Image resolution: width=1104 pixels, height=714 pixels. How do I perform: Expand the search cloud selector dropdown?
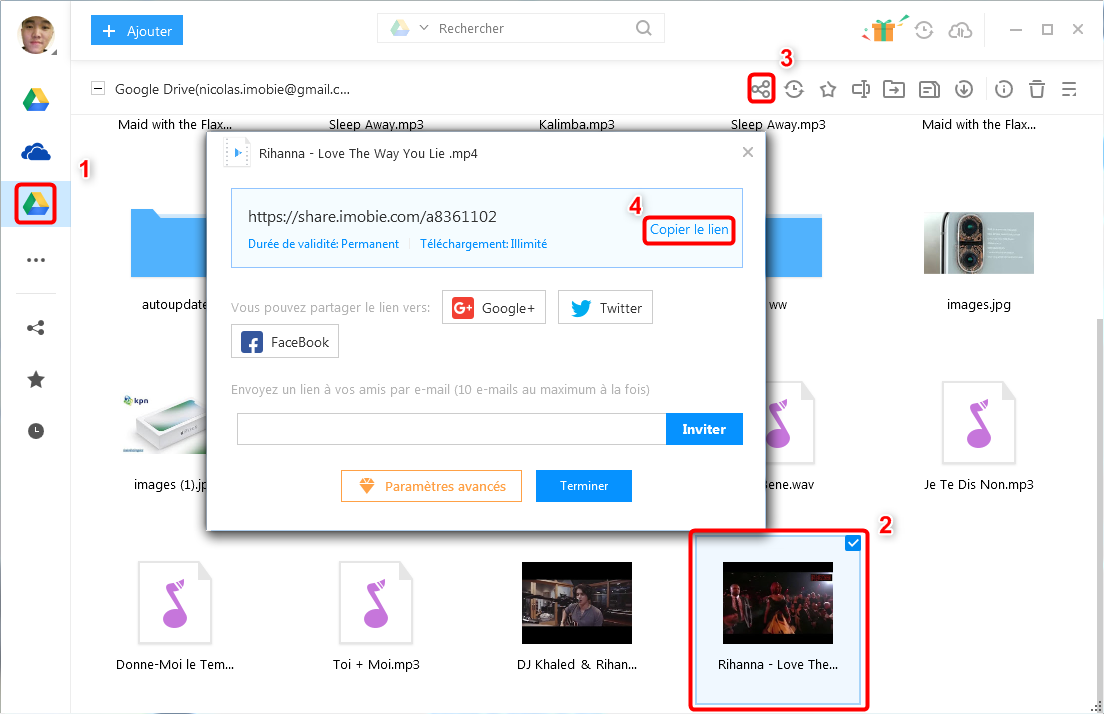click(x=424, y=28)
